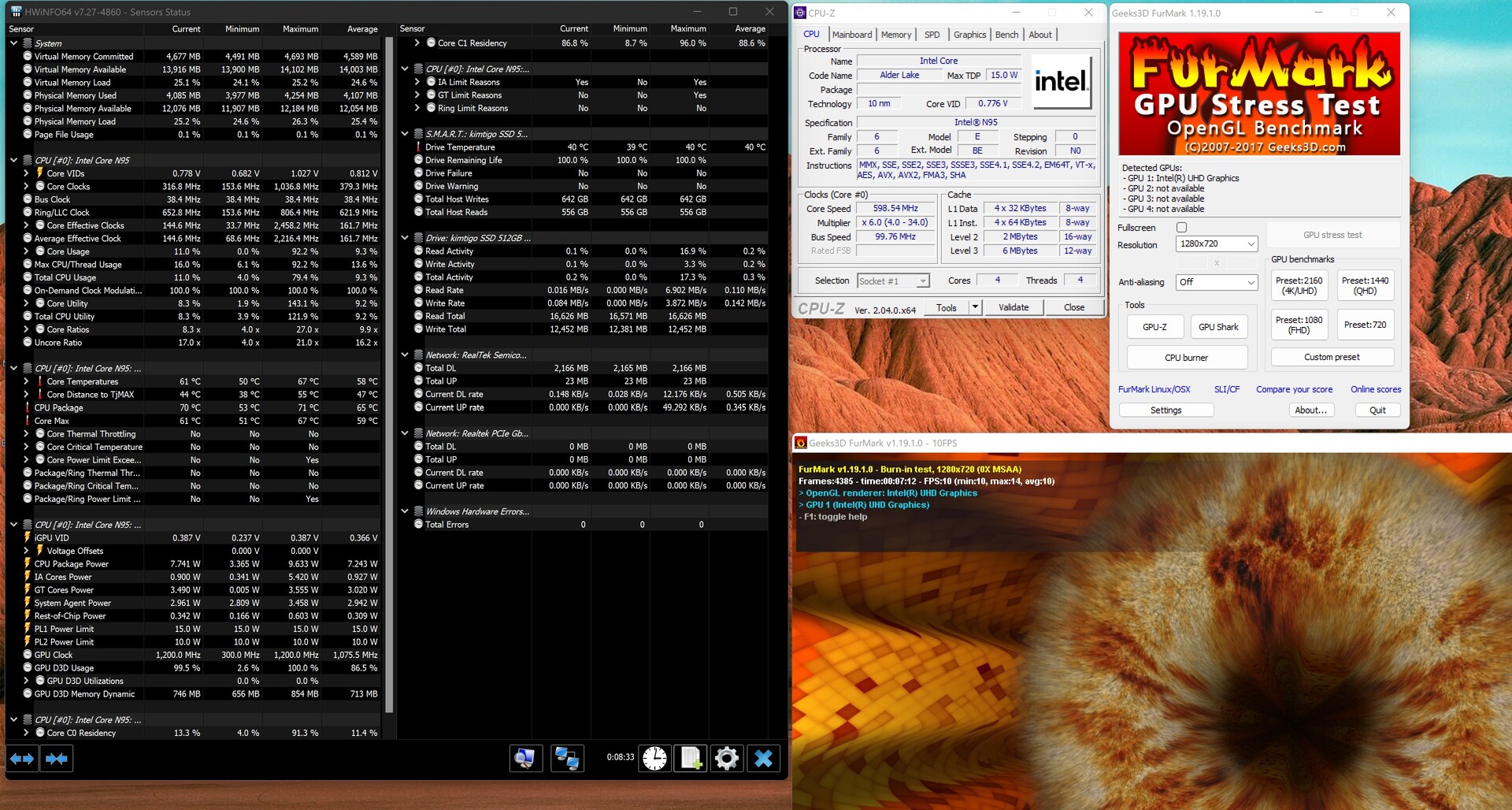Open the CPU-Z Socket #1 selection dropdown
This screenshot has height=810, width=1512.
click(x=893, y=281)
